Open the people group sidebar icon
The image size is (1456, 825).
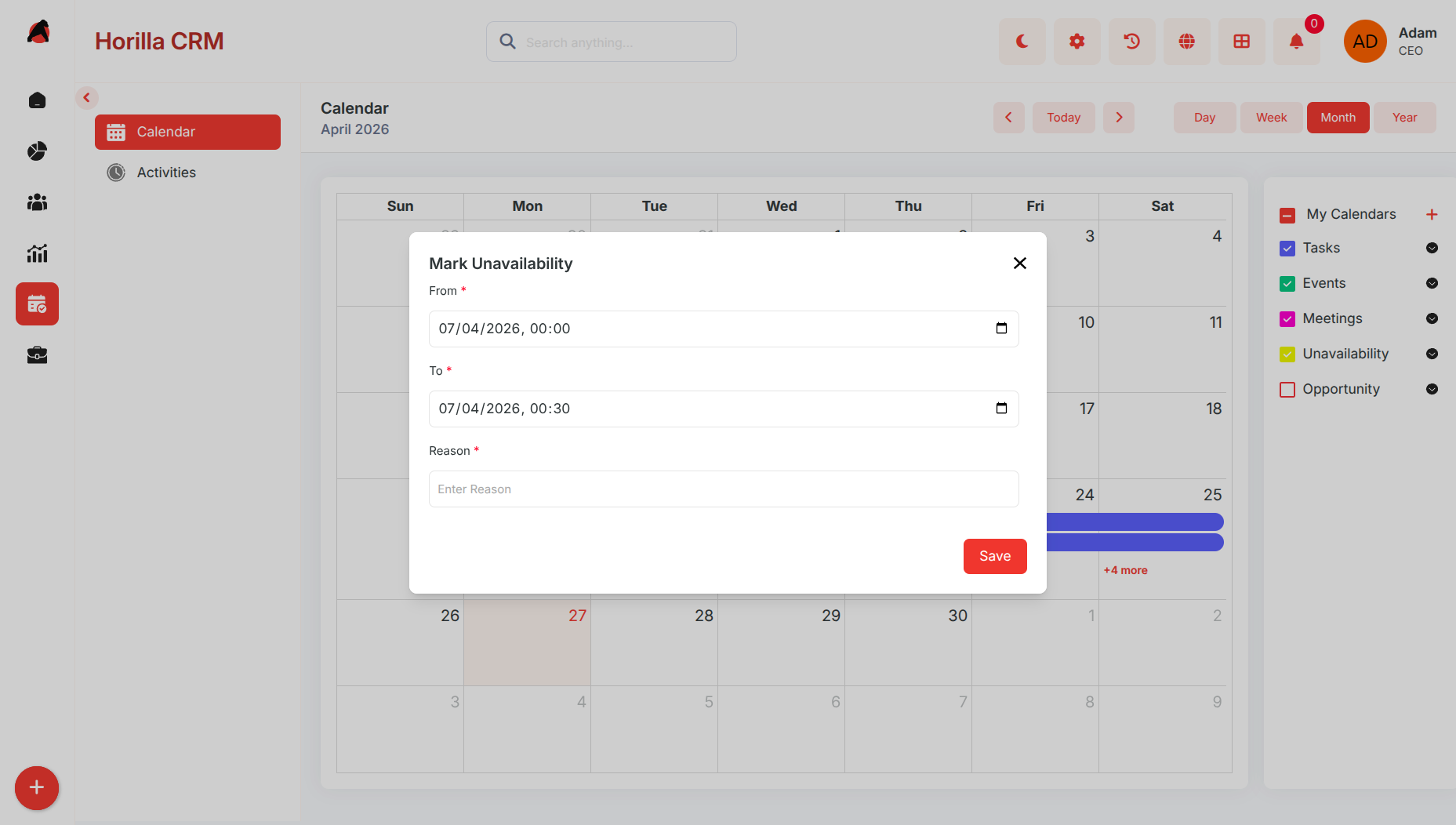tap(37, 202)
